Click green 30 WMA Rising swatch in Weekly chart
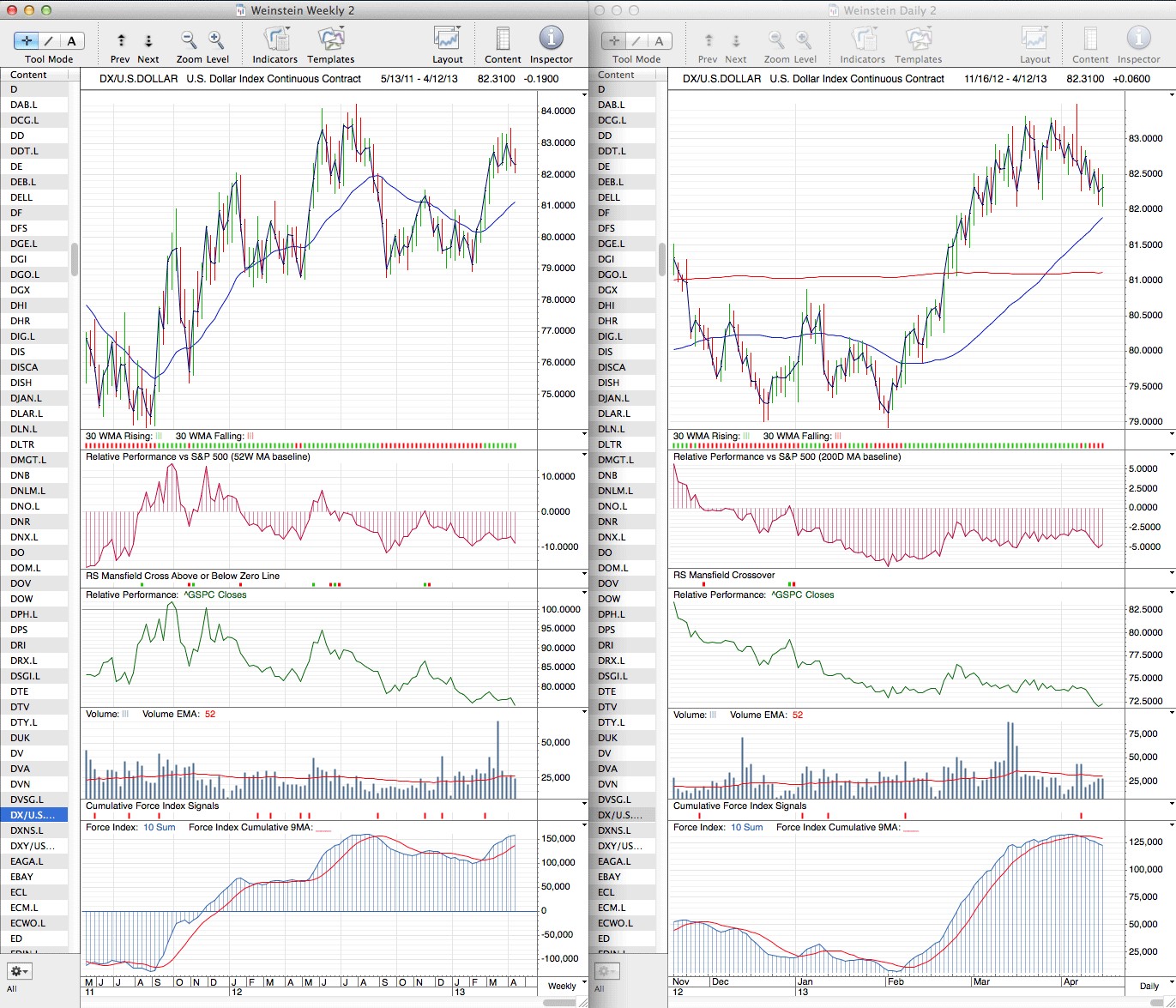1176x1008 pixels. (x=159, y=436)
